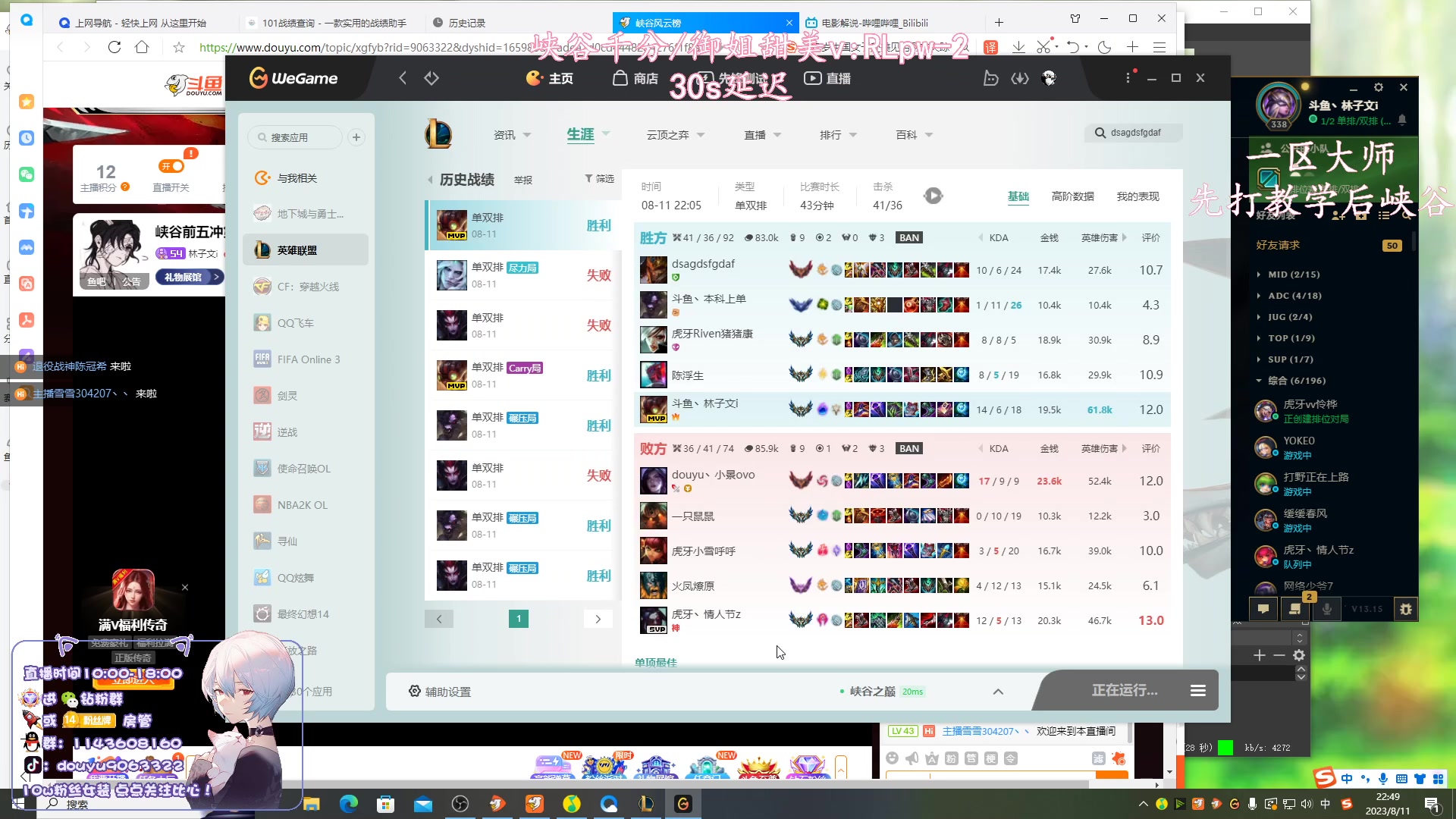The width and height of the screenshot is (1456, 819).
Task: Switch to 高阶数据 tab
Action: tap(1072, 196)
